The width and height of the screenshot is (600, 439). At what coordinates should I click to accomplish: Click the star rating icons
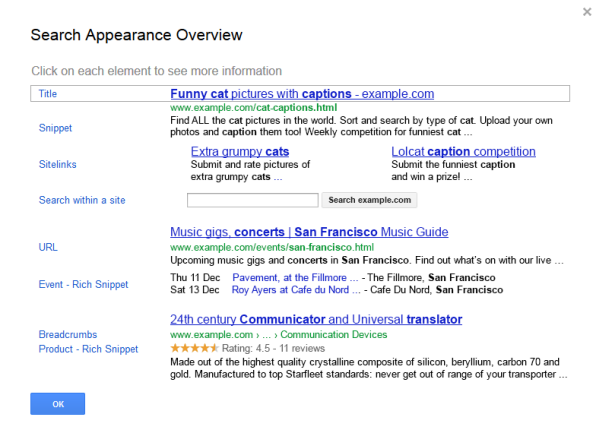coord(194,348)
